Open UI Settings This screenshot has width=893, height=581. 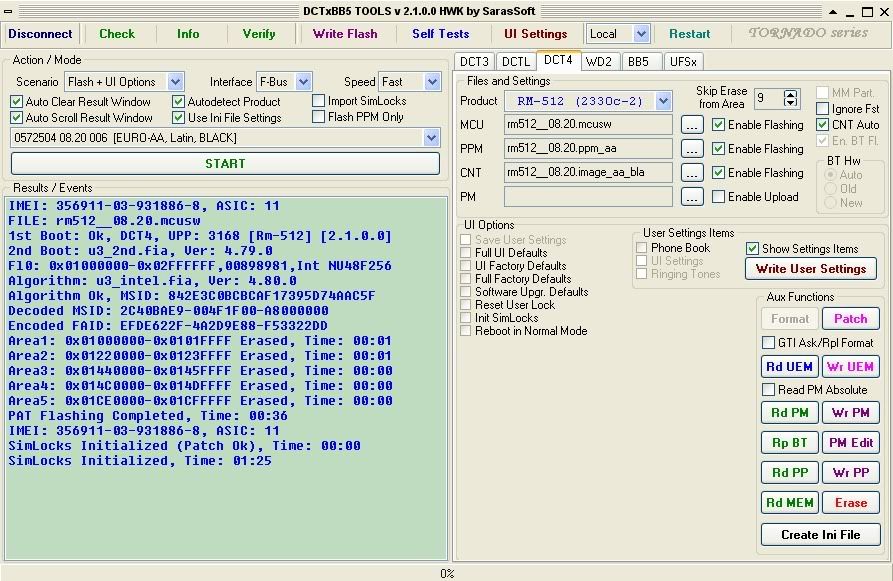(535, 34)
